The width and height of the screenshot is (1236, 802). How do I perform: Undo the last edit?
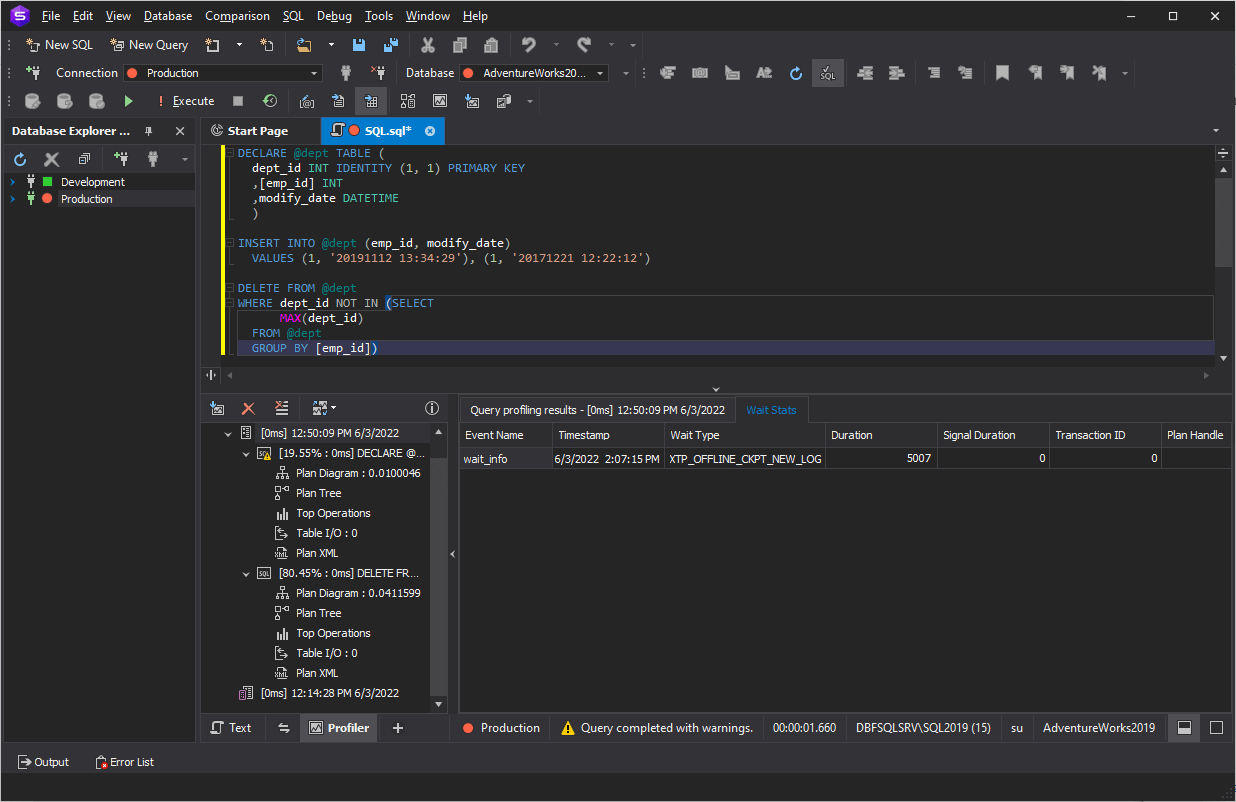[527, 44]
